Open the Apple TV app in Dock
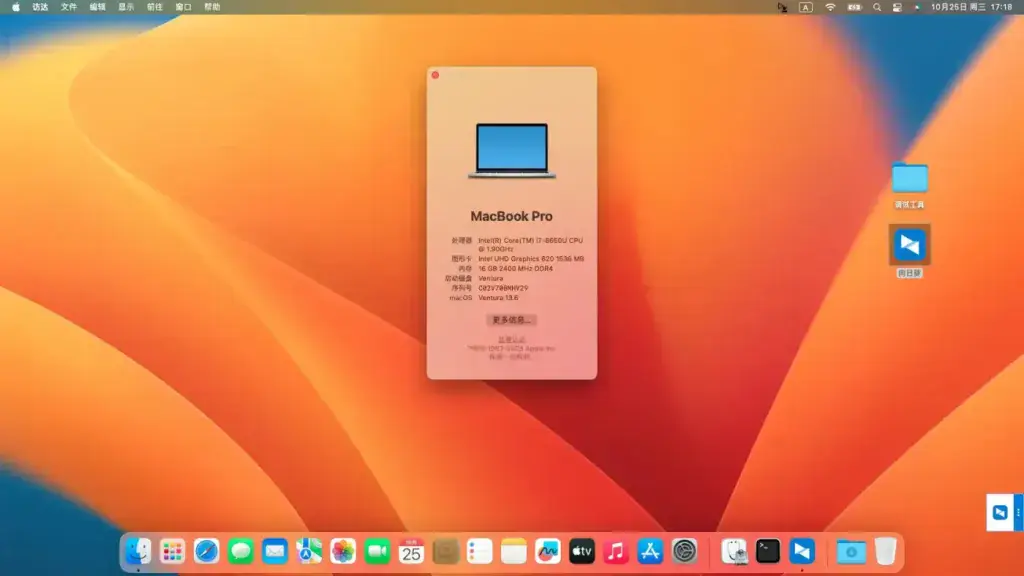1024x576 pixels. click(581, 552)
